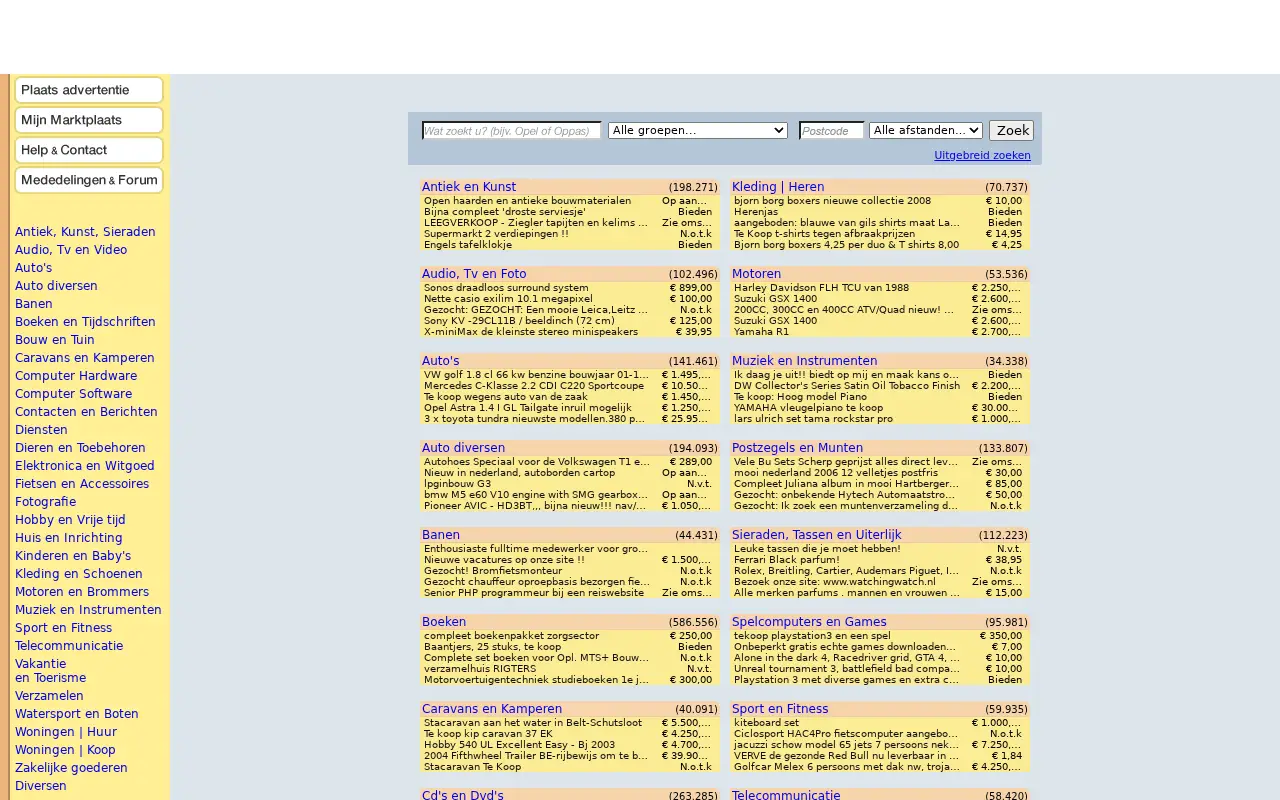1280x800 pixels.
Task: Open Woningen | Huur sidebar link
Action: [65, 732]
